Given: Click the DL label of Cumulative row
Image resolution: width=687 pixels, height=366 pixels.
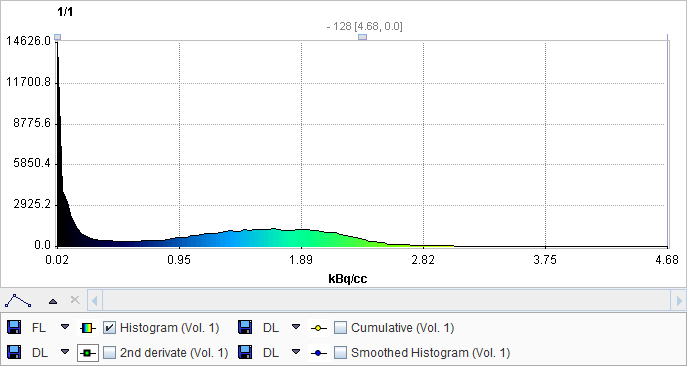Looking at the screenshot, I should pos(270,328).
